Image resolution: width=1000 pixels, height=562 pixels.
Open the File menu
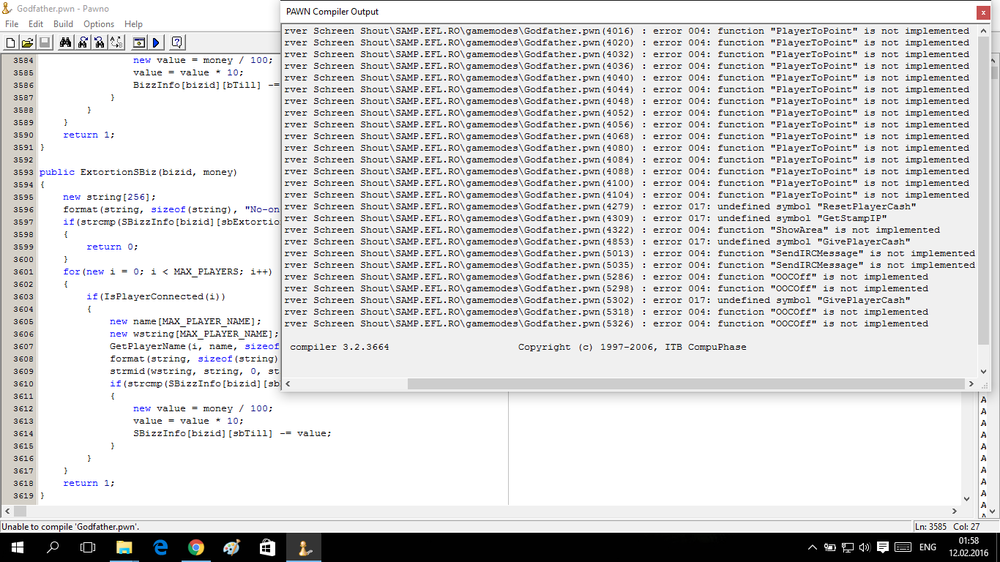coord(11,24)
